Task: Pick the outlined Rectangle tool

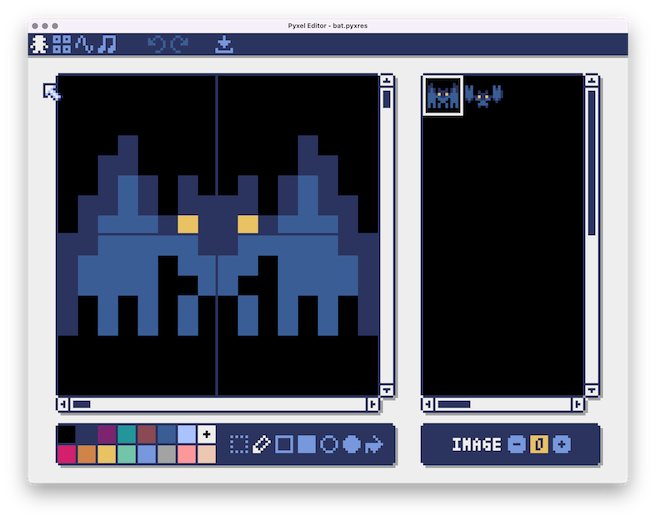Action: [284, 444]
